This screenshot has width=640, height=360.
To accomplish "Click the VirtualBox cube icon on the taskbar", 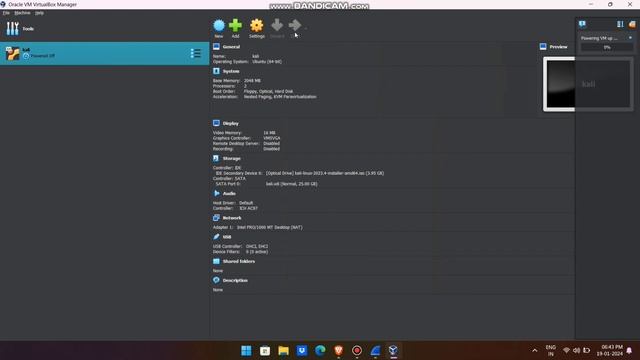I will coord(393,351).
